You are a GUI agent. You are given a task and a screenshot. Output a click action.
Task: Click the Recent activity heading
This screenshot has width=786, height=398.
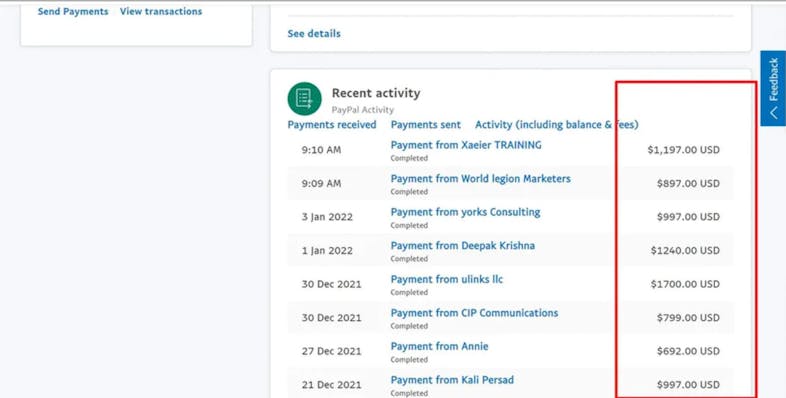376,93
